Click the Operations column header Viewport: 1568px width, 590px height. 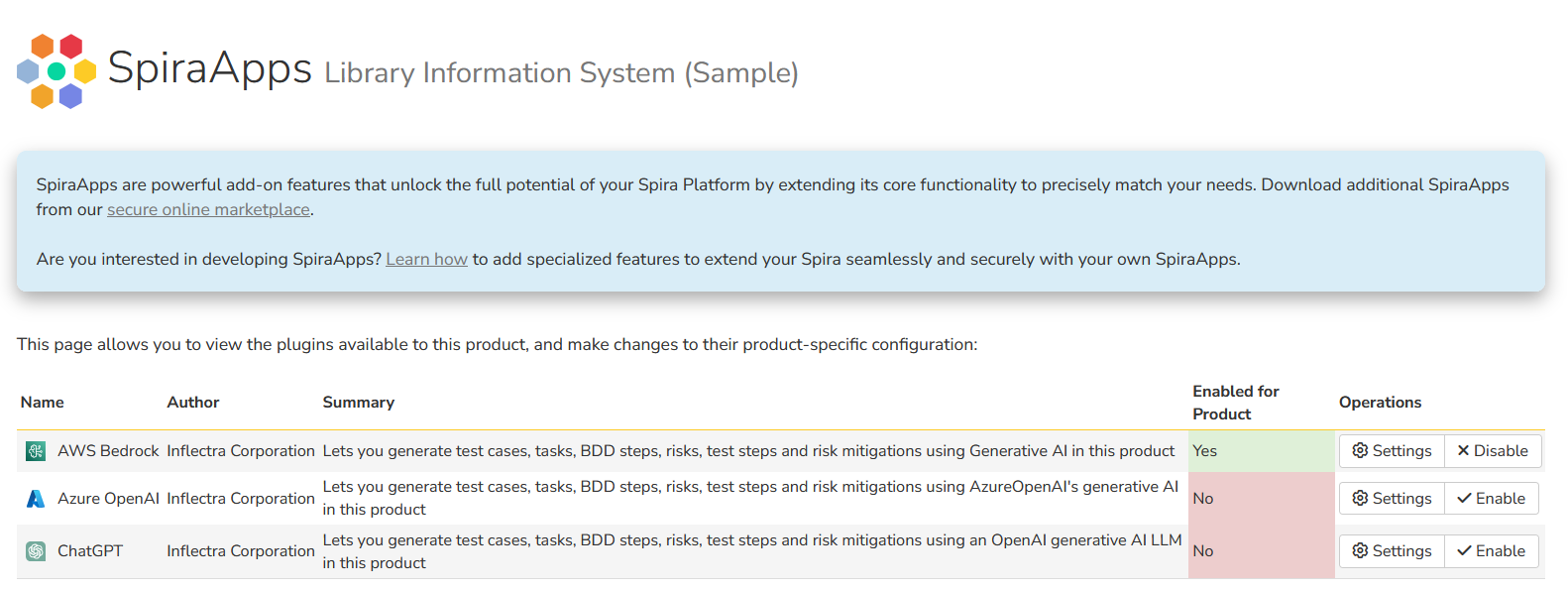click(1380, 403)
